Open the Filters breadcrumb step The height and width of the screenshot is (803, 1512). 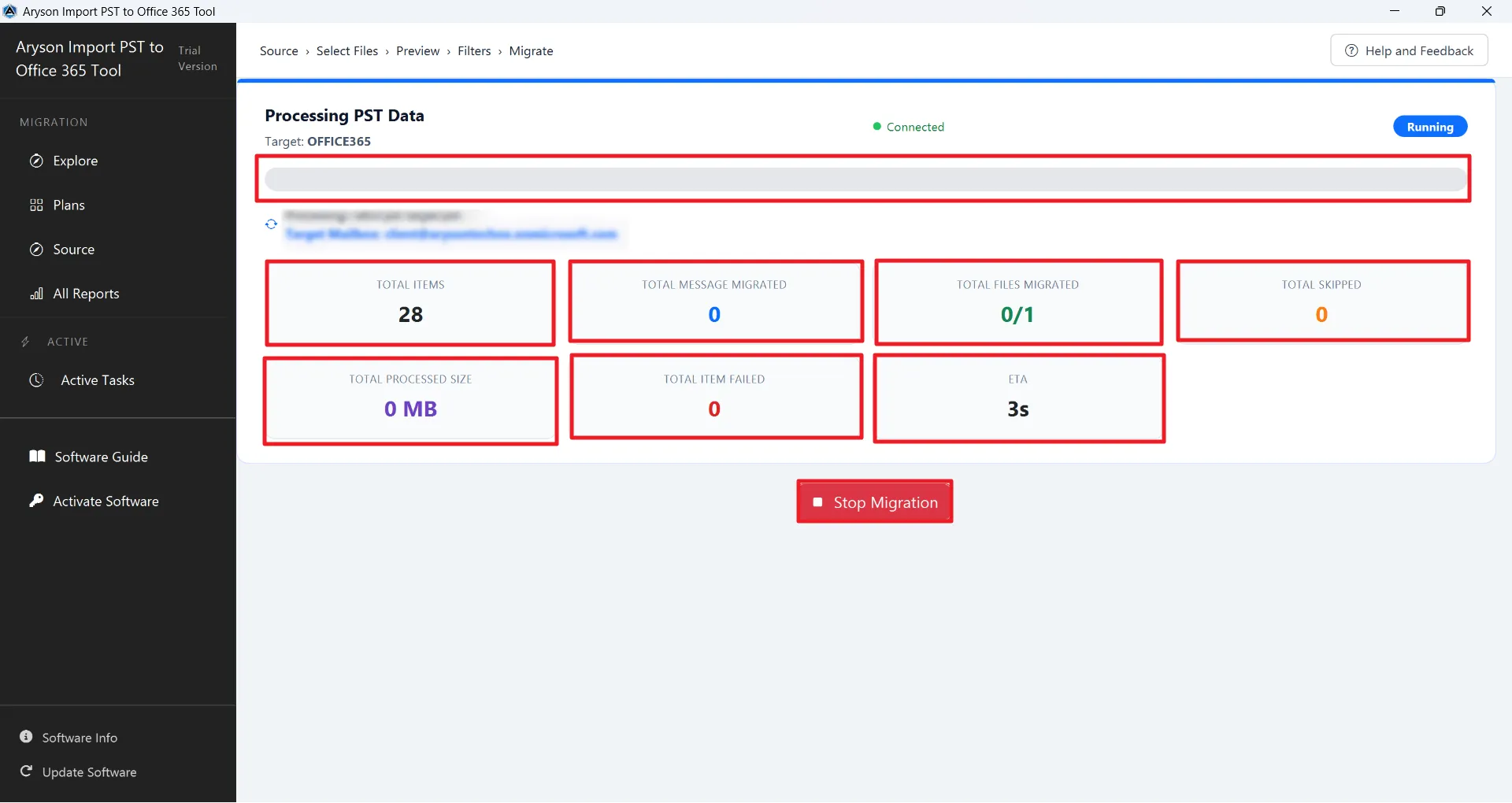474,50
